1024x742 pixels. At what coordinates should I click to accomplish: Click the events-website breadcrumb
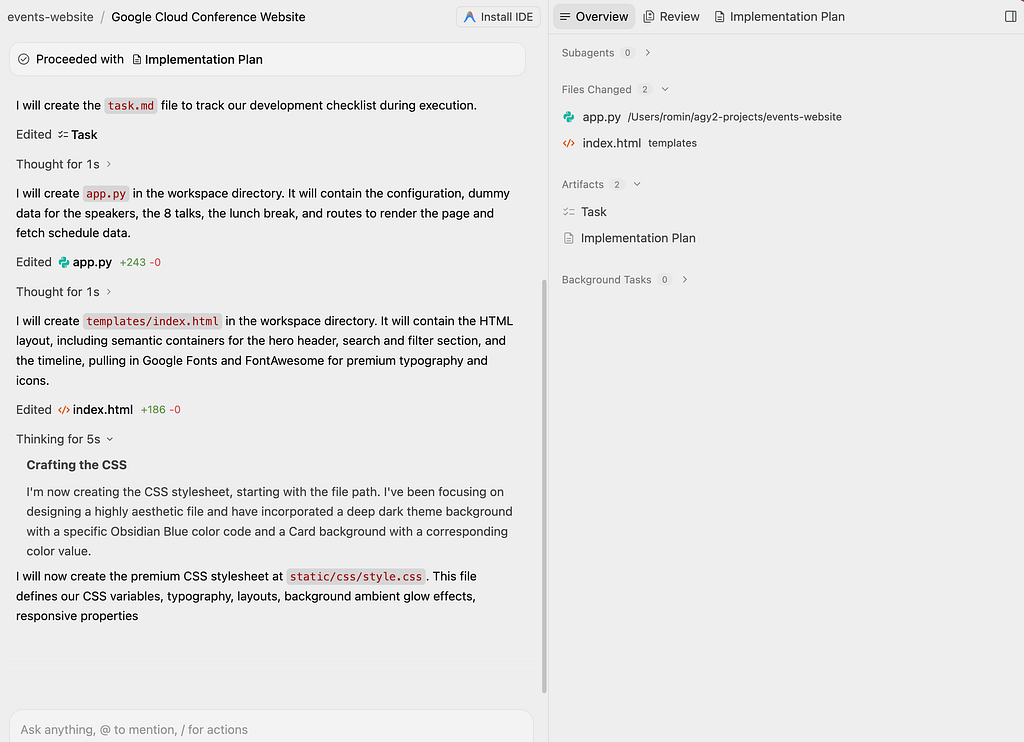click(50, 17)
